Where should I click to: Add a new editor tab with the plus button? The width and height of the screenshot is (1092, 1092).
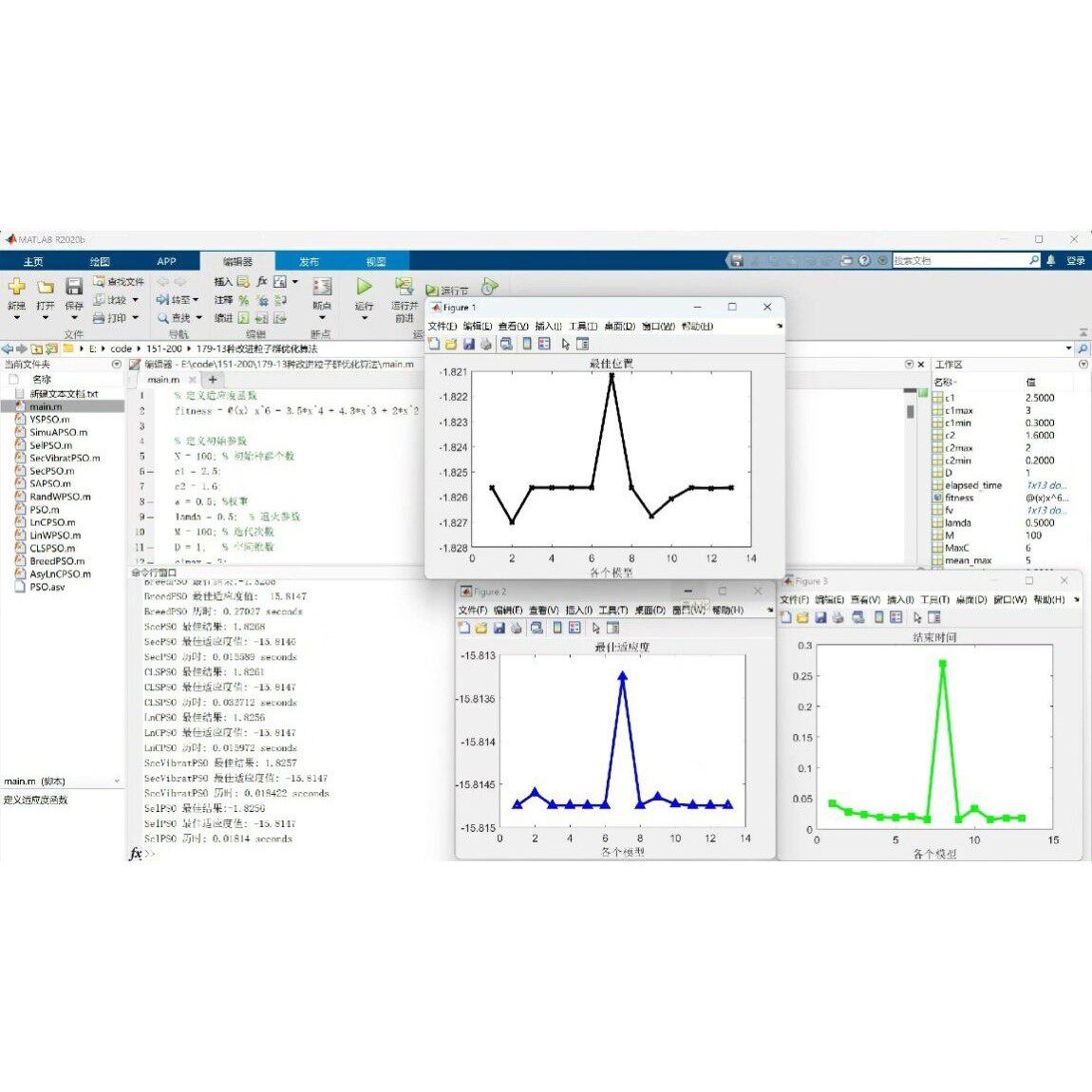[213, 380]
